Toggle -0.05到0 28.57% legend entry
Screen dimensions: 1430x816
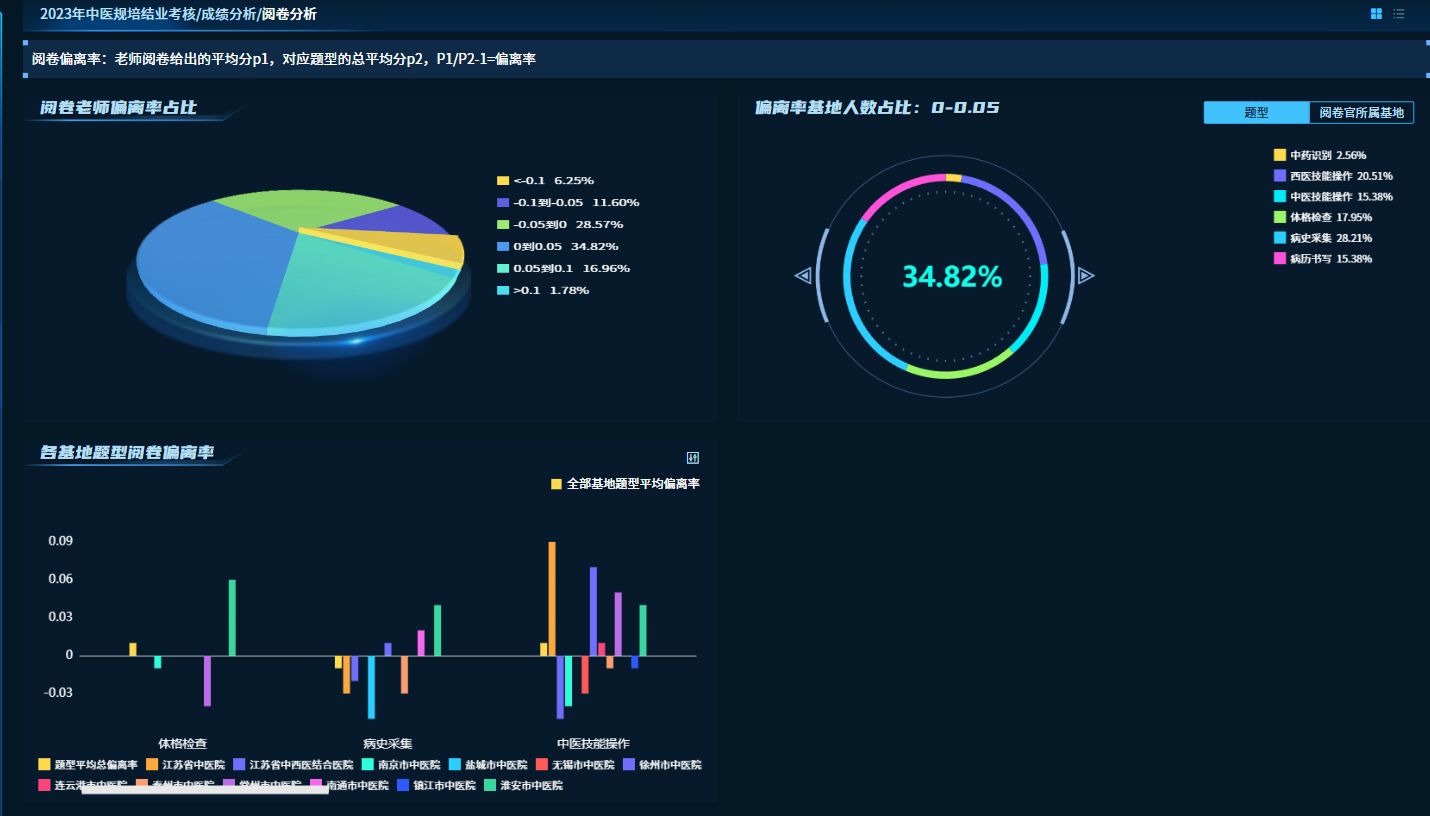(x=560, y=224)
